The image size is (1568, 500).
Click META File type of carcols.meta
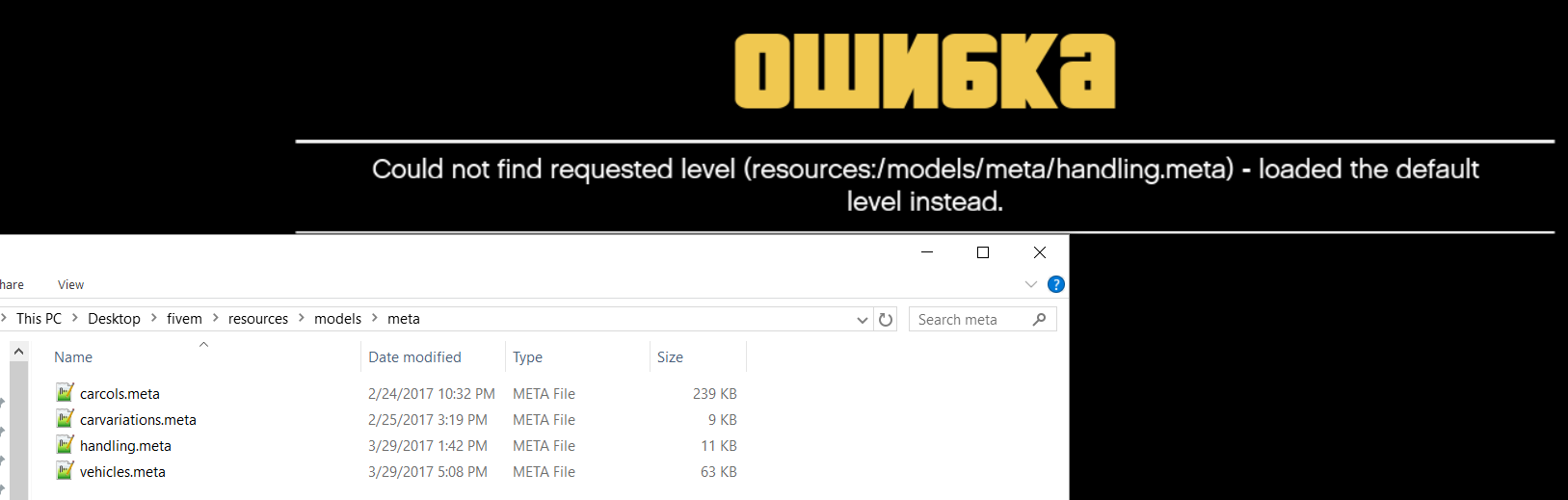[x=544, y=393]
